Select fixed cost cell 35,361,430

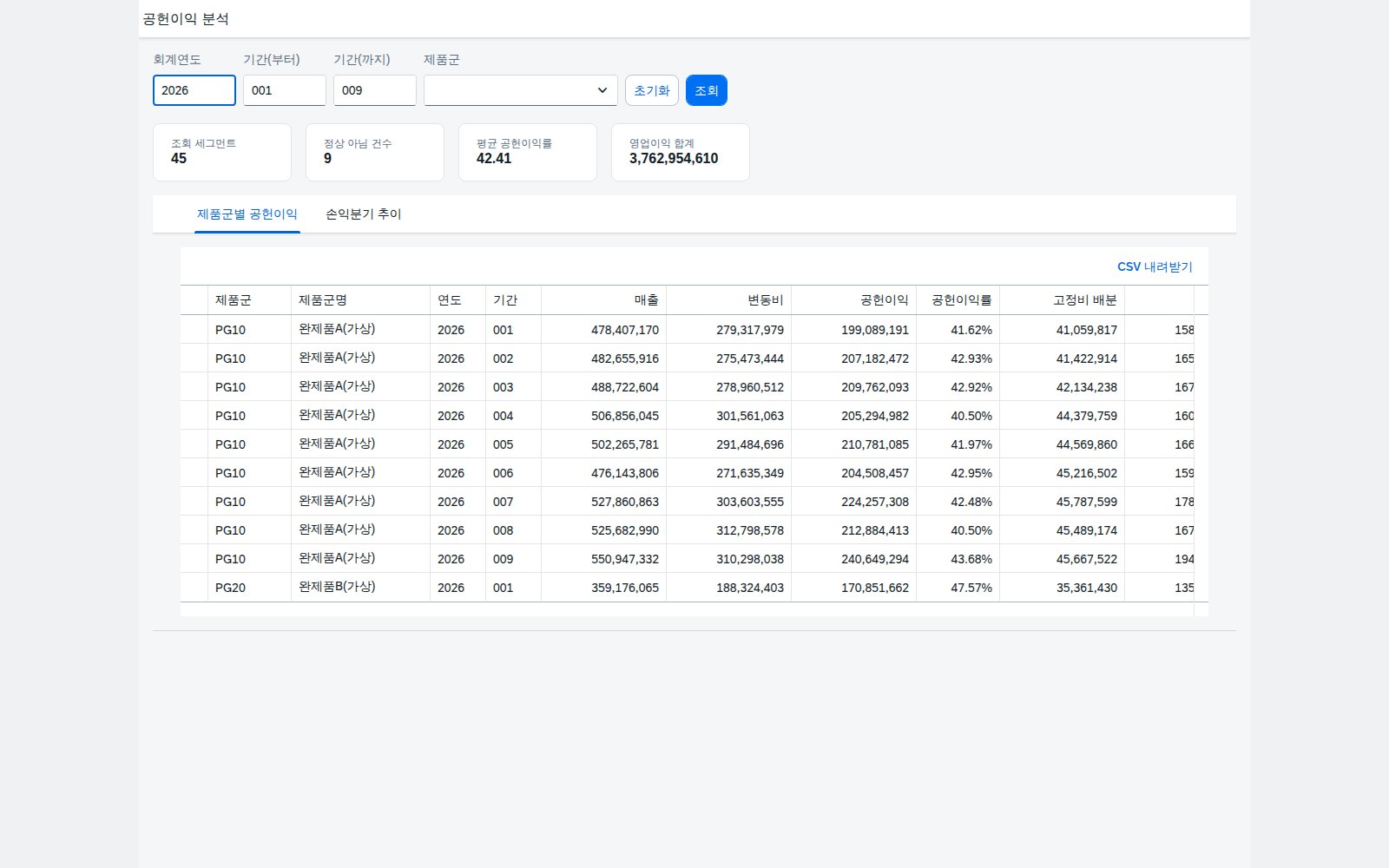1063,588
